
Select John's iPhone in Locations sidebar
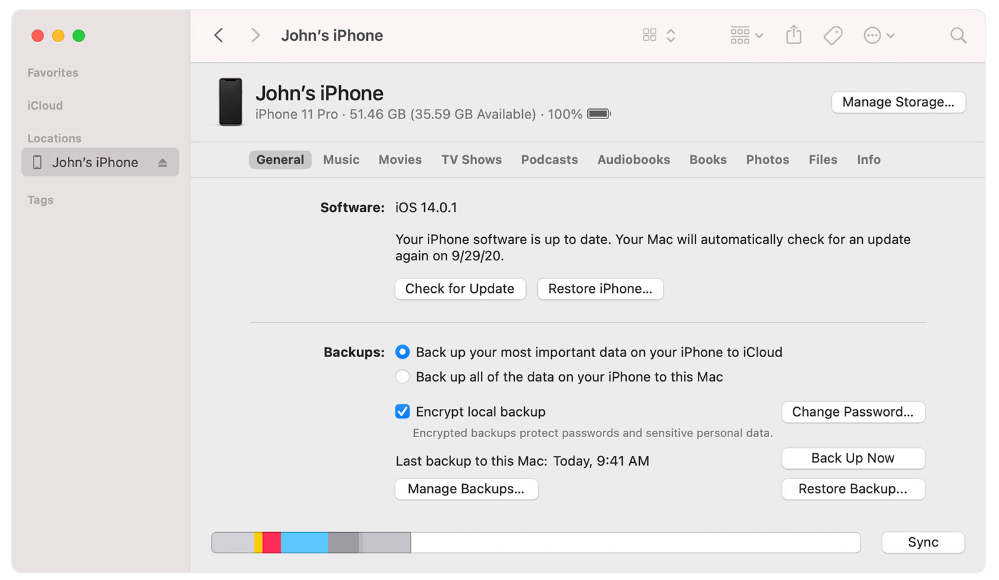point(100,162)
